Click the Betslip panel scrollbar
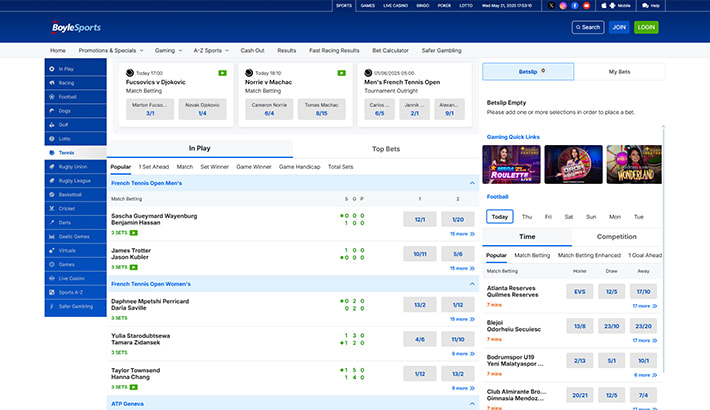710x410 pixels. 663,249
